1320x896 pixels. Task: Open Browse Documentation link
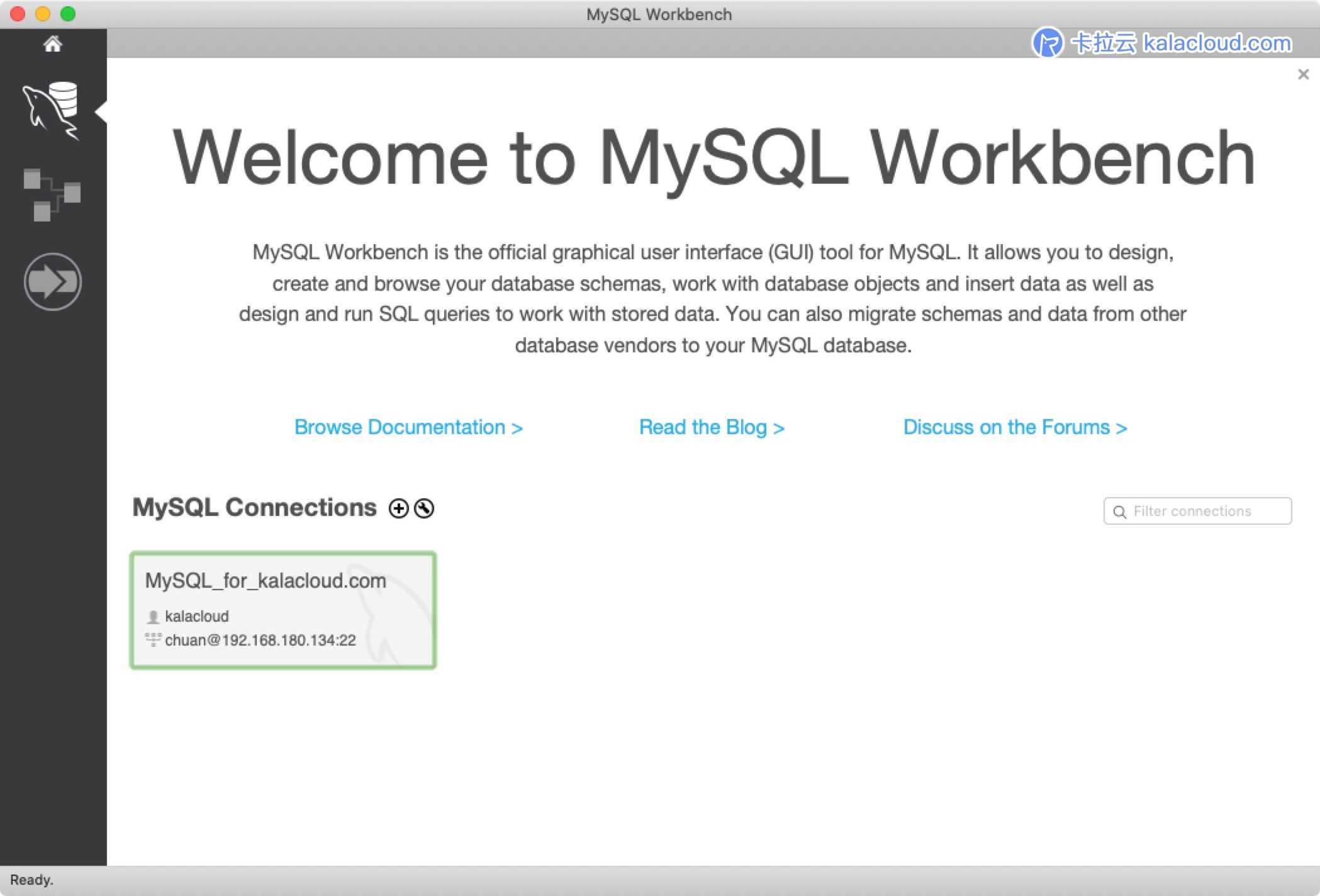pyautogui.click(x=408, y=427)
